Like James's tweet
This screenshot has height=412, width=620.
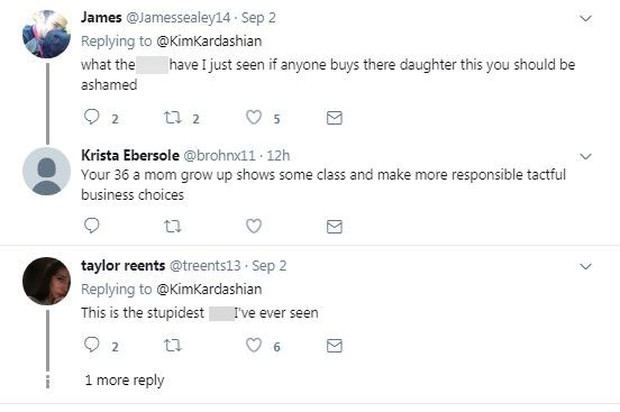pos(253,119)
